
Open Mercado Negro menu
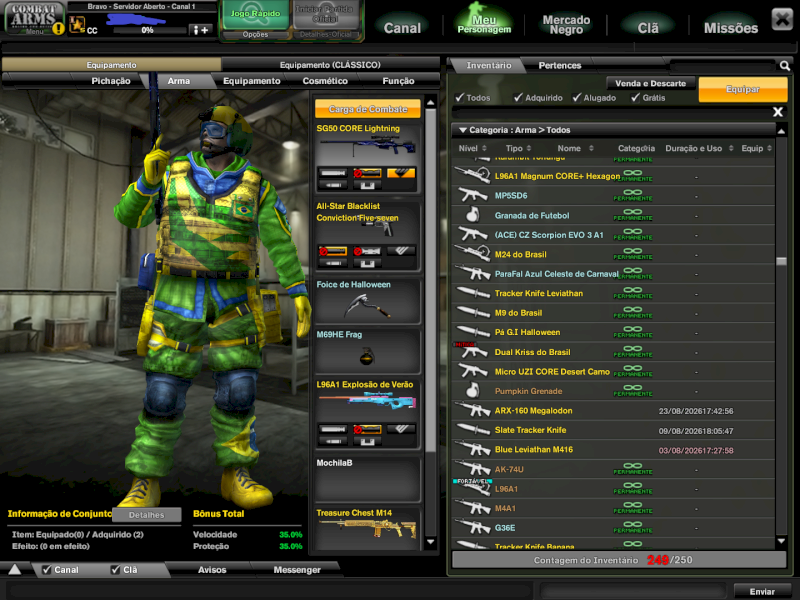click(566, 24)
